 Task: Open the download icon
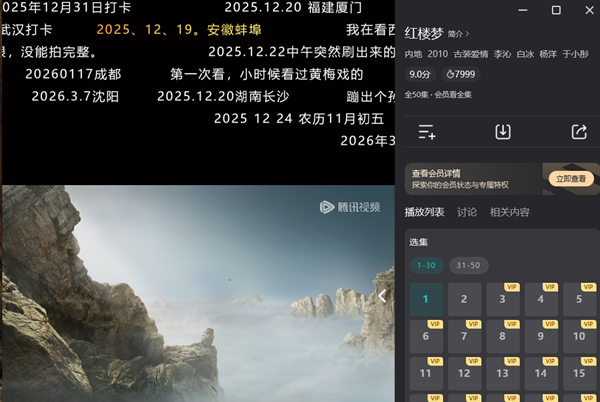[x=503, y=132]
